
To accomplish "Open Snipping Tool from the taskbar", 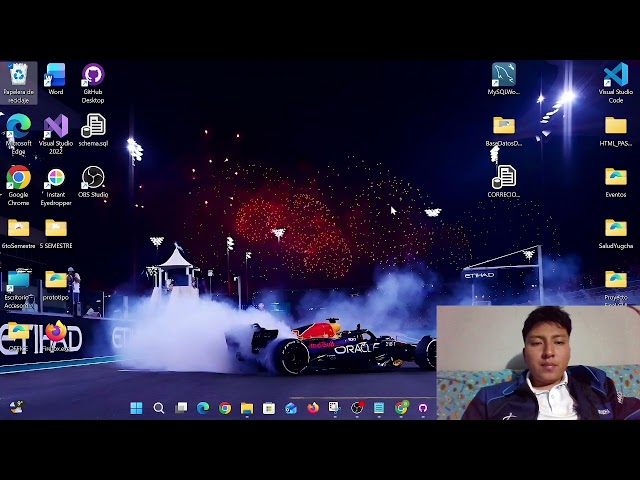I will click(335, 408).
